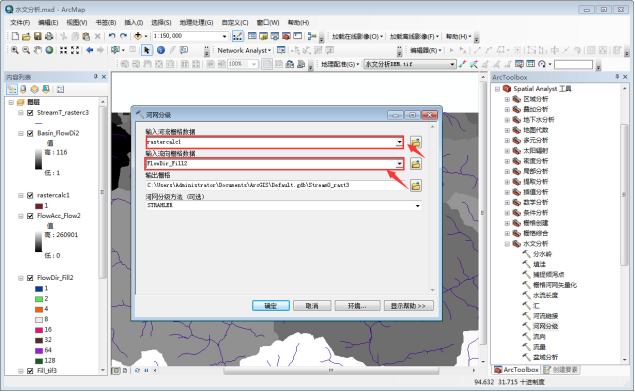Click the Add Control Points georeferencing icon
Screen dimensions: 635x392
click(462, 64)
